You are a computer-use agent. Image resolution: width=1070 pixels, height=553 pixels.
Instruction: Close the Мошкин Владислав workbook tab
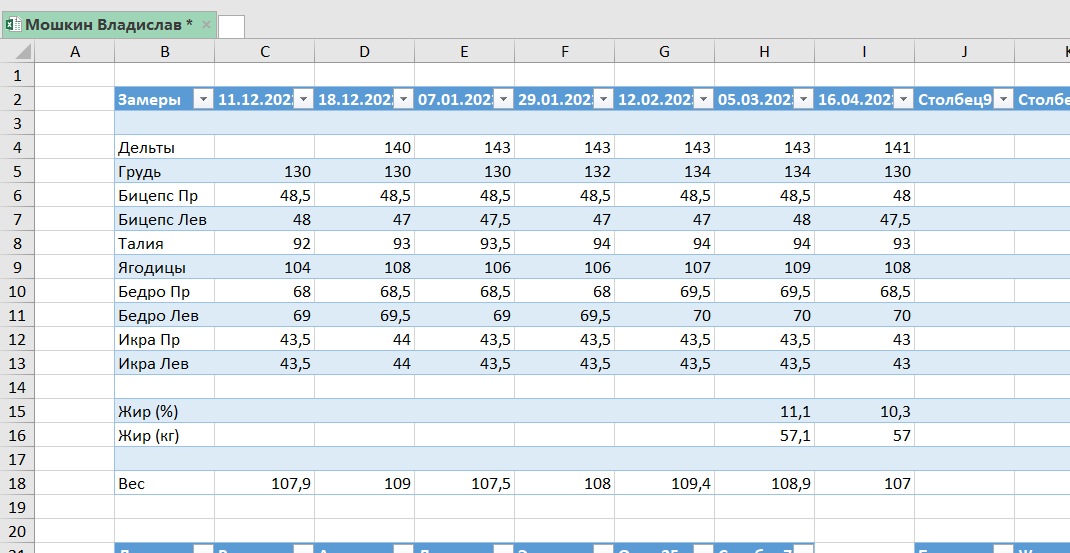[x=207, y=25]
